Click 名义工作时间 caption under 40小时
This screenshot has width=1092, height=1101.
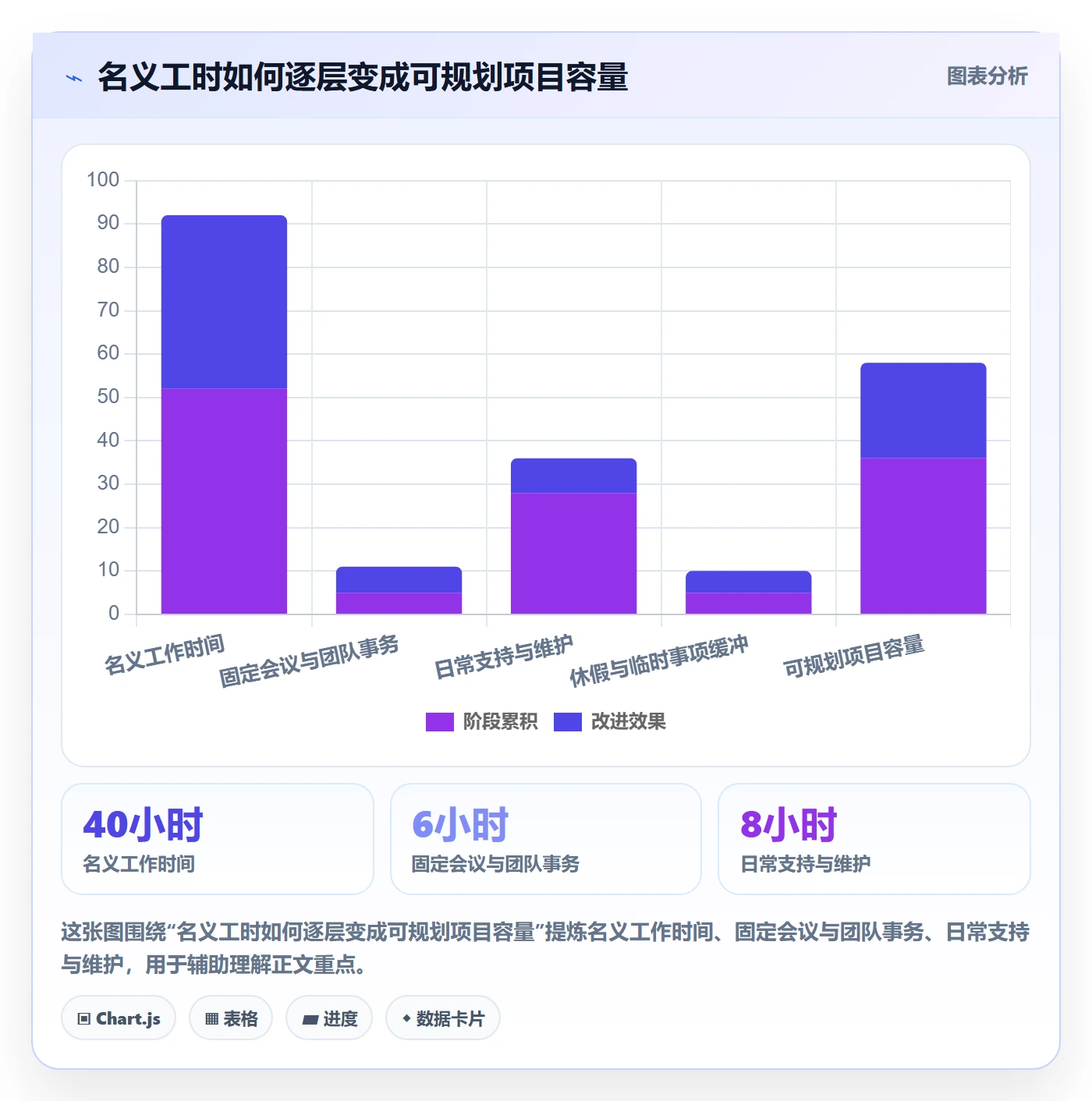139,864
